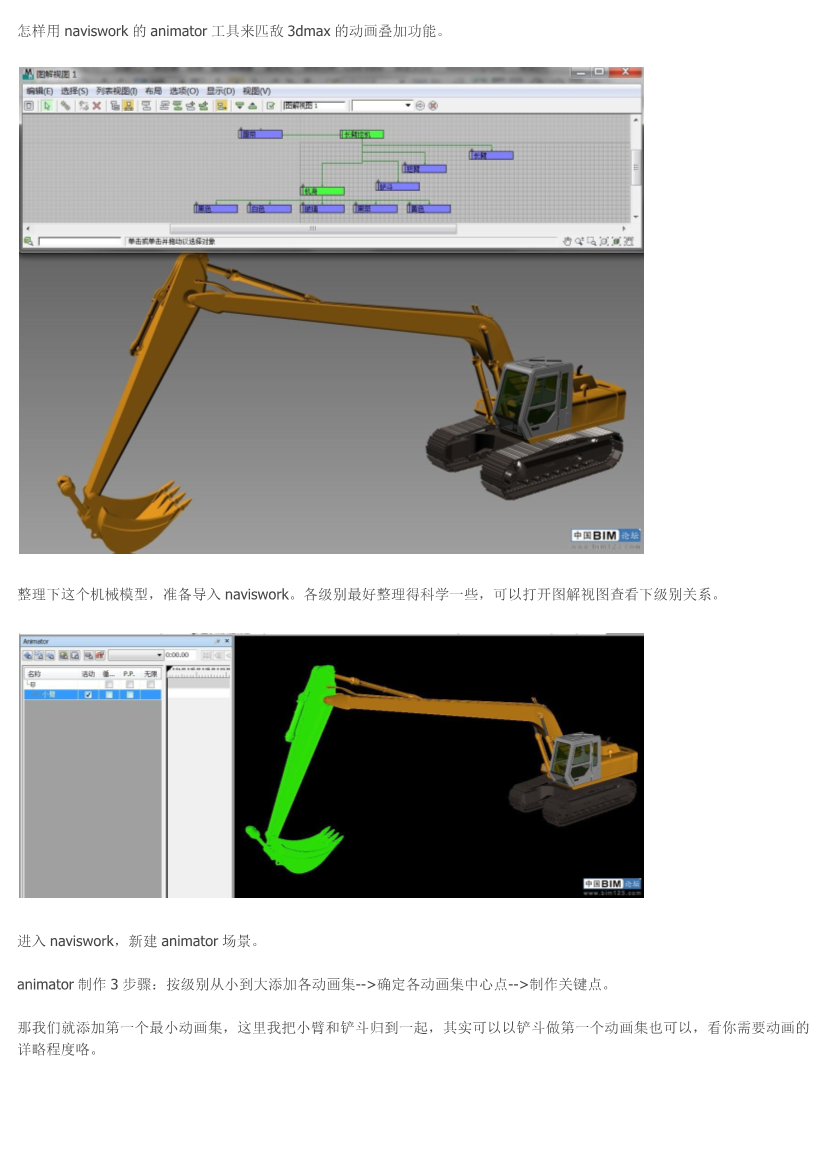The image size is (826, 1169).
Task: Click Animator change transparency icon
Action: (x=75, y=655)
